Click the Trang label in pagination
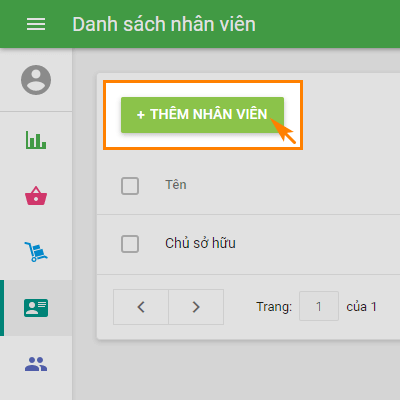 pos(274,307)
